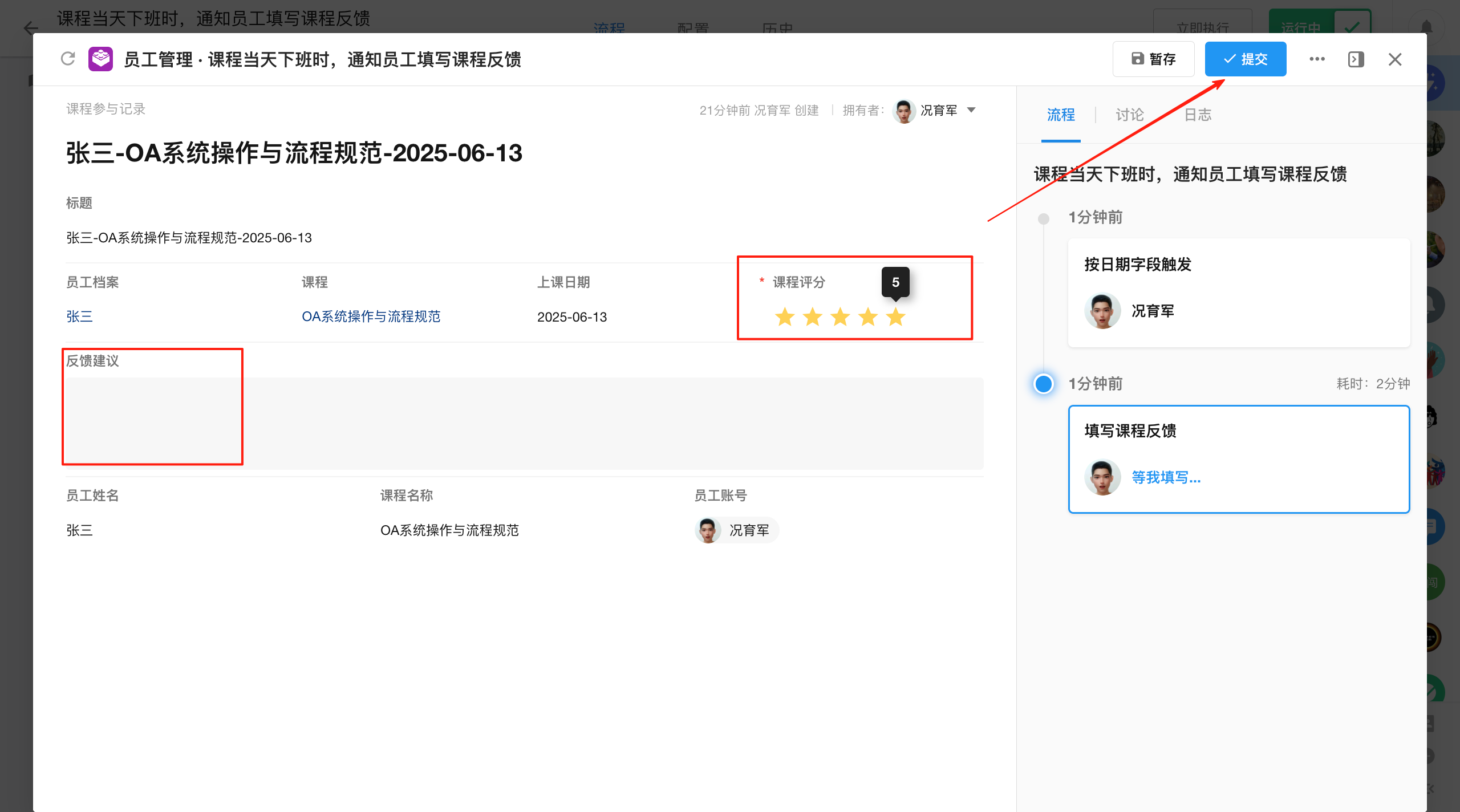Click 况育军 avatar in 按日期字段触发 card
The width and height of the screenshot is (1460, 812).
coord(1102,311)
